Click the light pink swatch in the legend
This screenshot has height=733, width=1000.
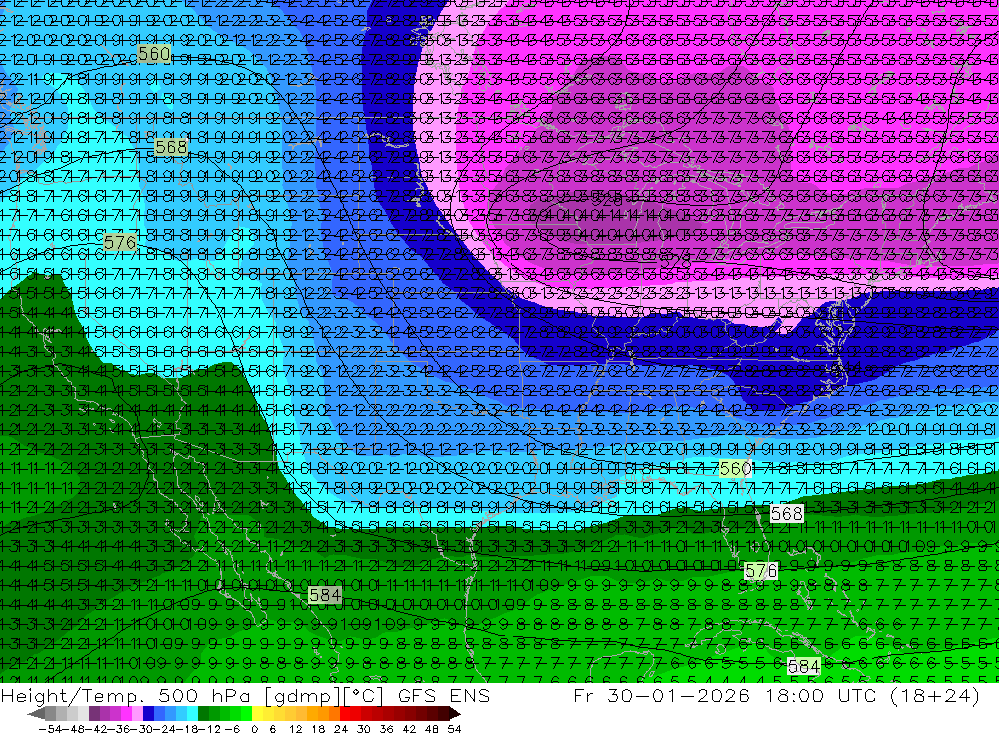point(137,714)
